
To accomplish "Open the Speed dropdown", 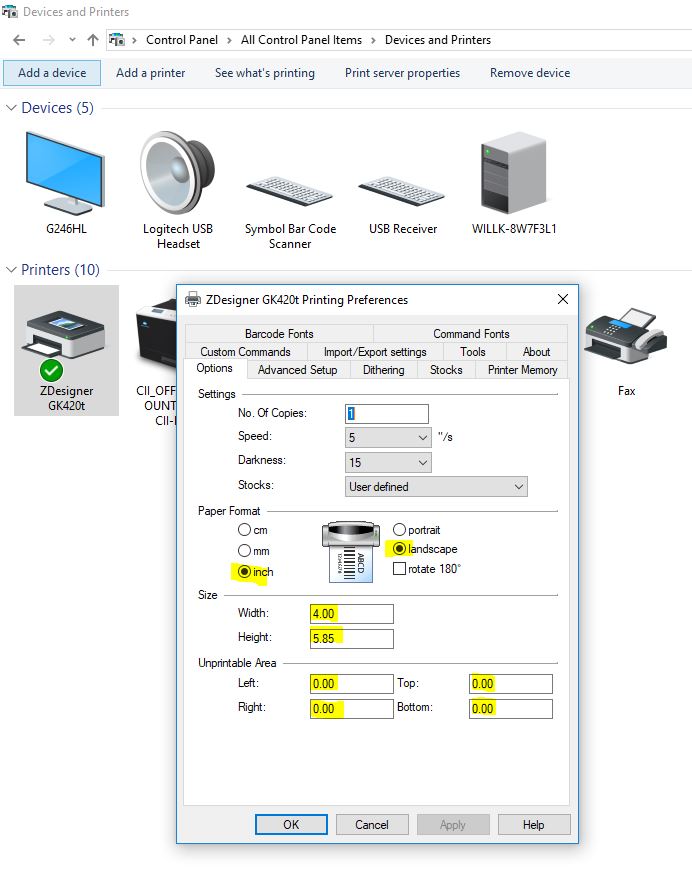I will (x=388, y=438).
